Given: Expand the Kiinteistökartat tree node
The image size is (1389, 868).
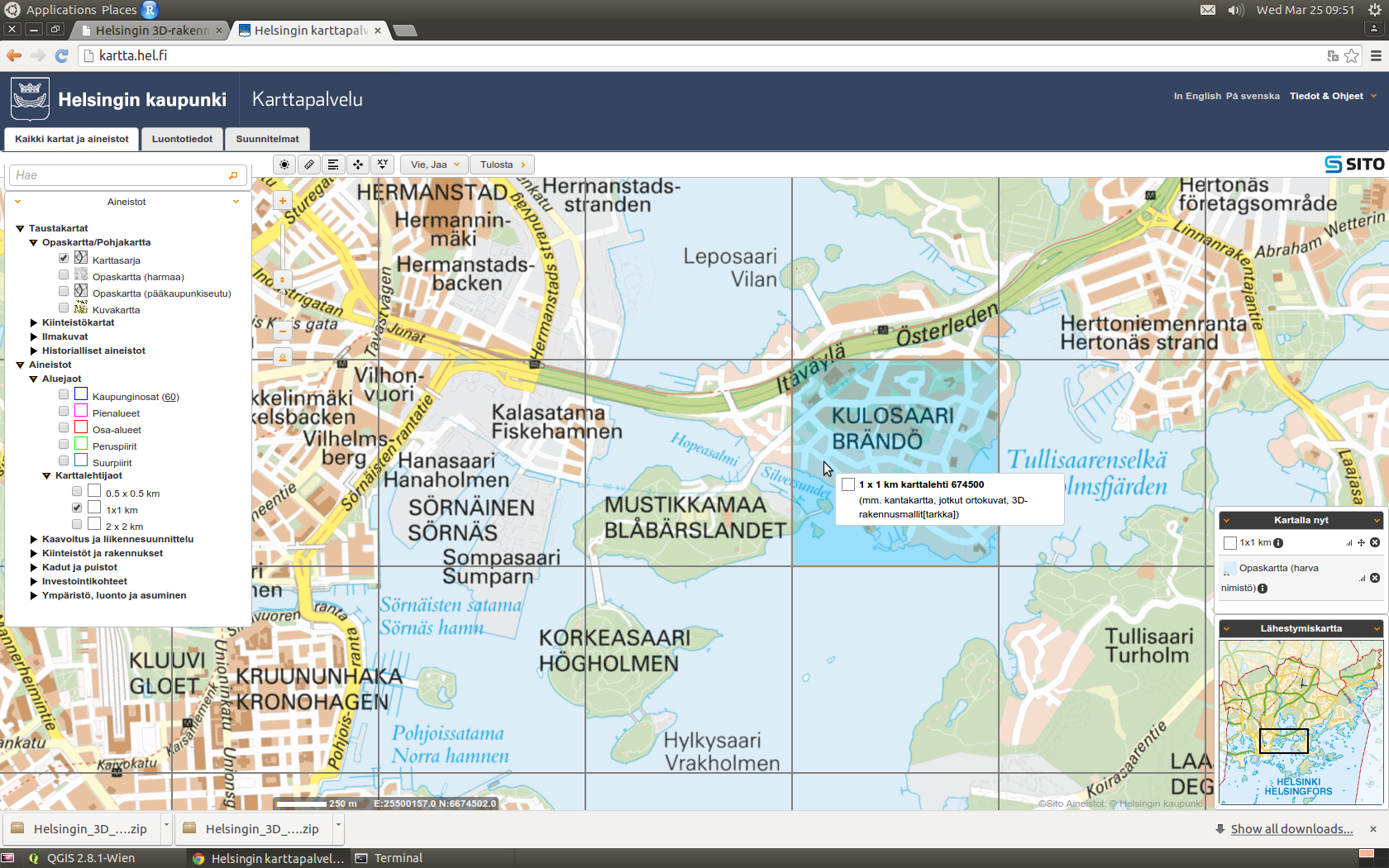Looking at the screenshot, I should point(34,322).
